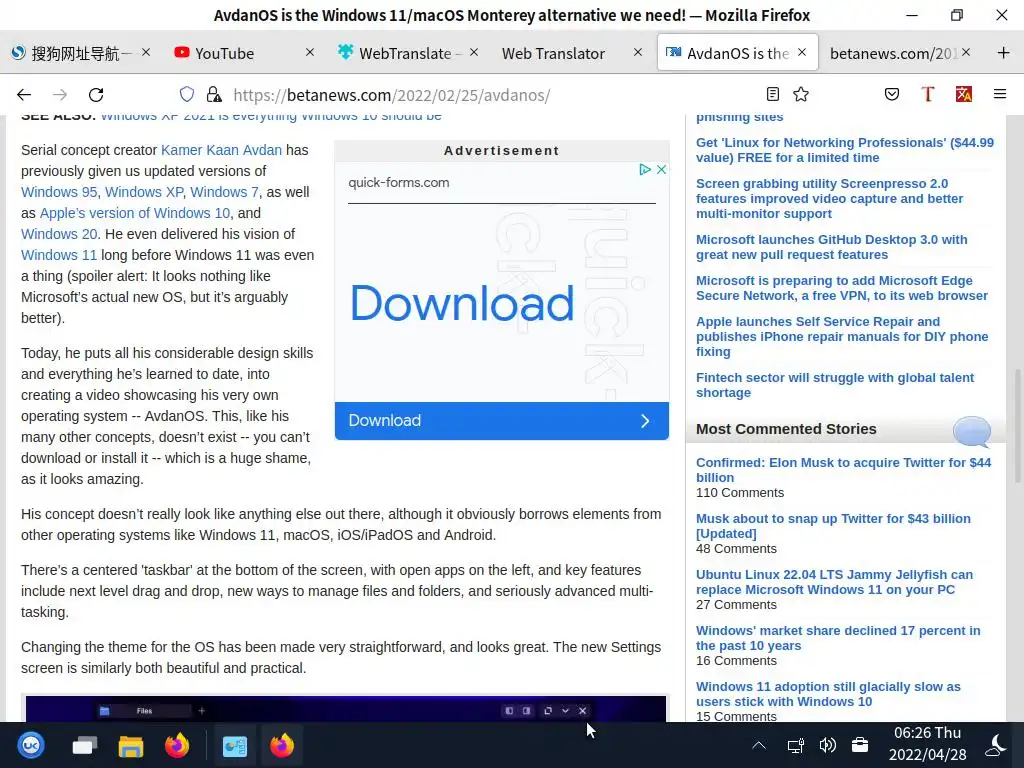This screenshot has width=1024, height=768.
Task: Switch to active Firefox window in taskbar
Action: pyautogui.click(x=282, y=745)
